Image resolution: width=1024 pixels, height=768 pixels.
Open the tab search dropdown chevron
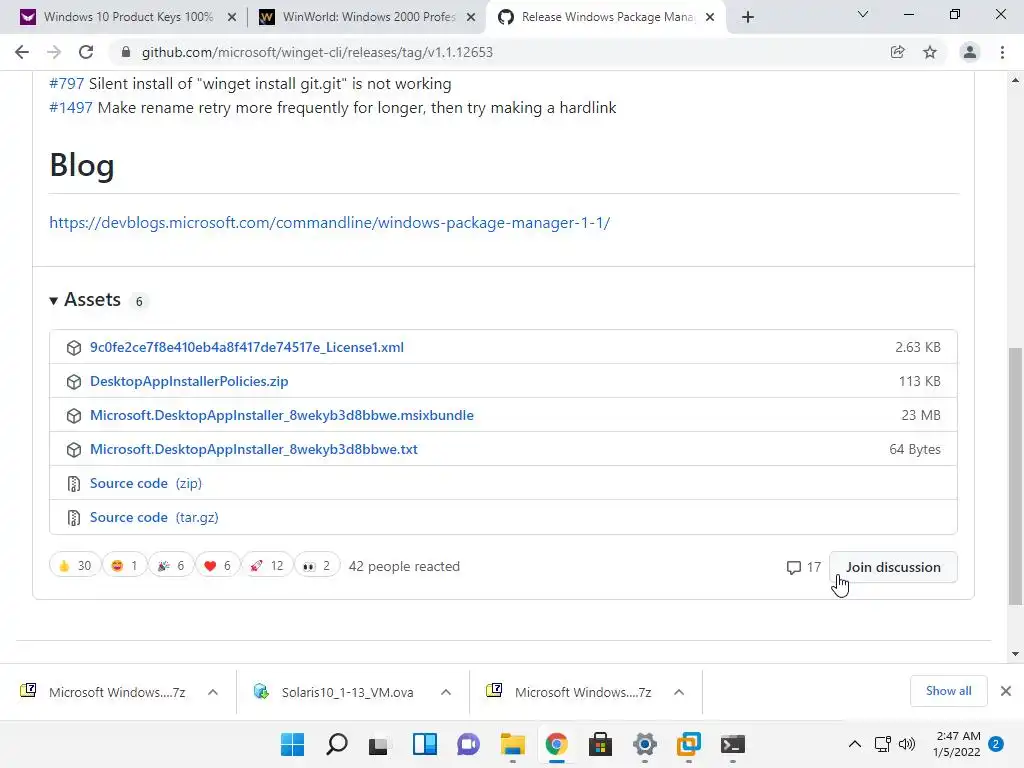[863, 14]
